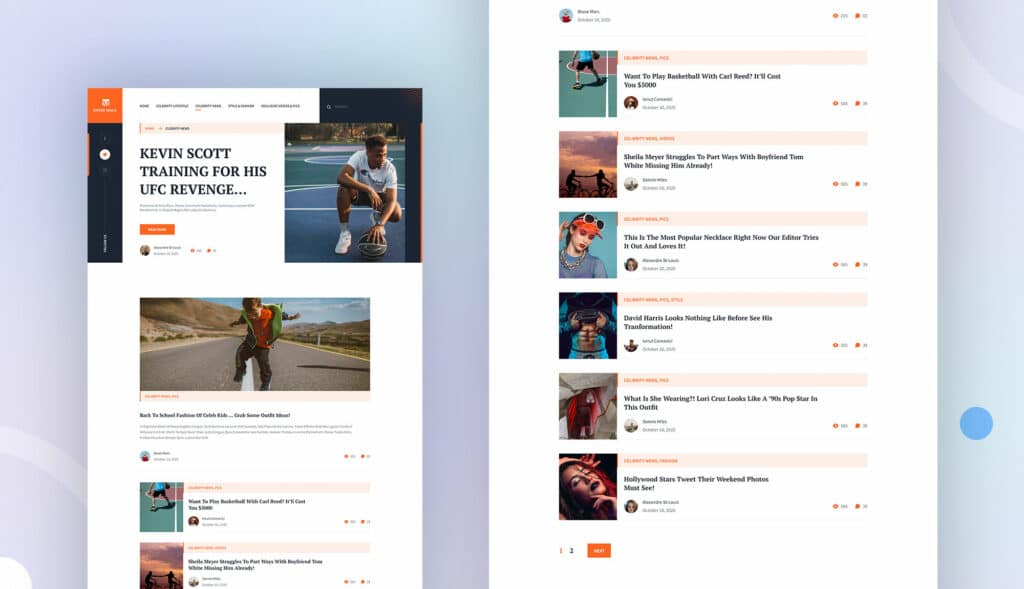
Task: Select the highlighted round social icon under Follow Us
Action: 104,153
